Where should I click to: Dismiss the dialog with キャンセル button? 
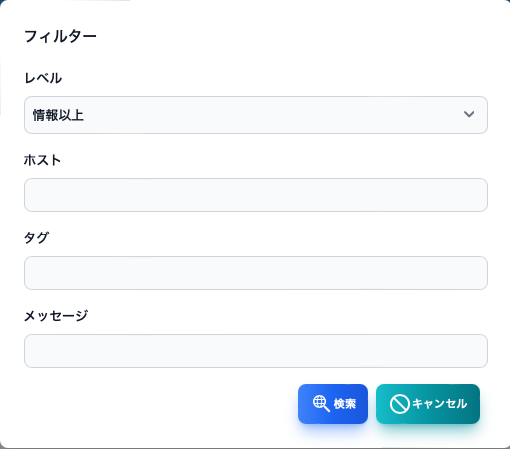point(428,404)
